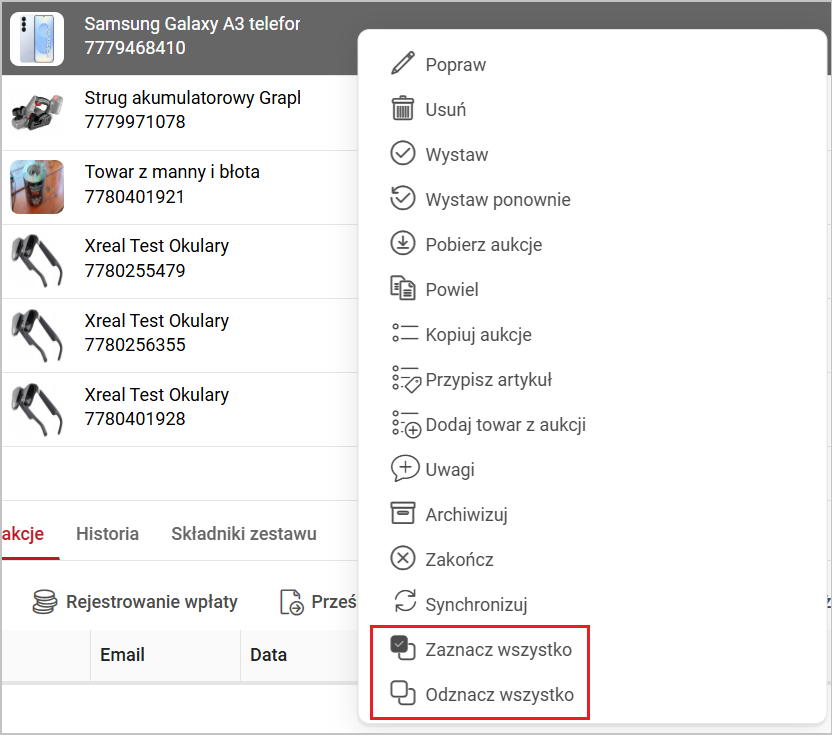
Task: Click the Archiwizuj archive box icon
Action: tap(402, 515)
